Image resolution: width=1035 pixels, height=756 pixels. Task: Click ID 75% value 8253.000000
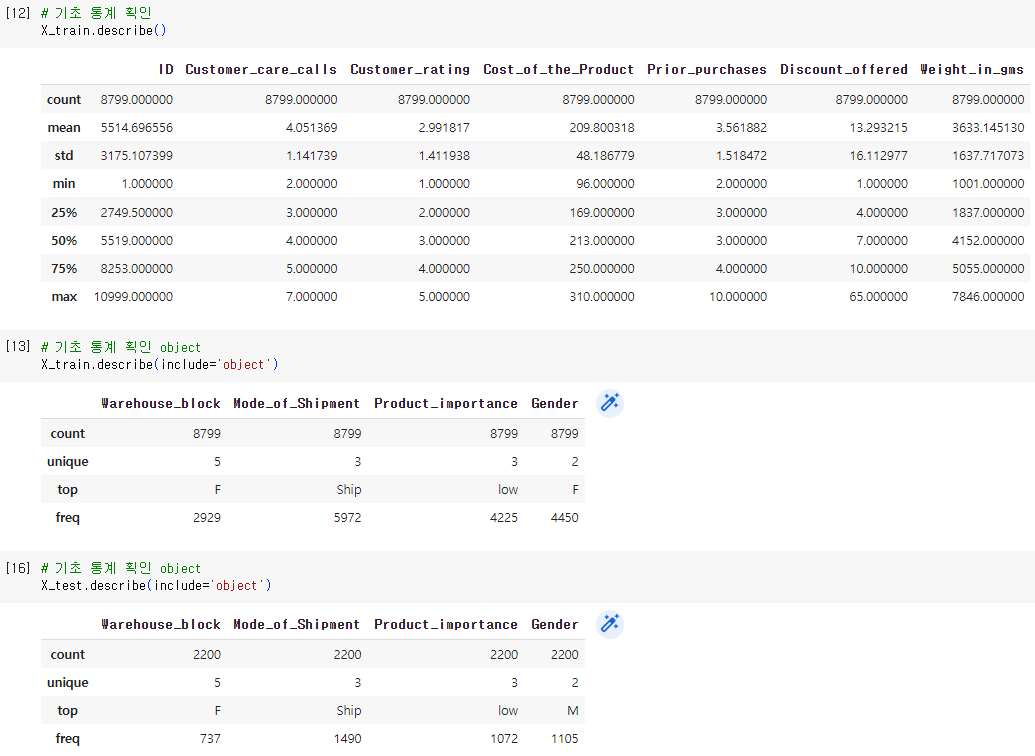137,269
